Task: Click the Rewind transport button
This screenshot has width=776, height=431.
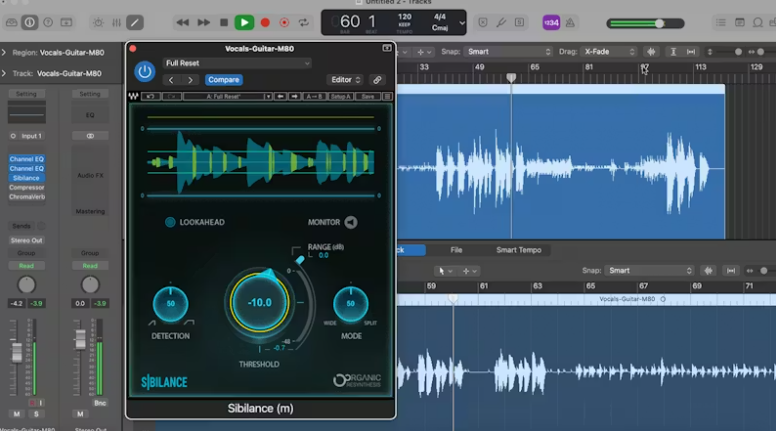Action: click(183, 23)
